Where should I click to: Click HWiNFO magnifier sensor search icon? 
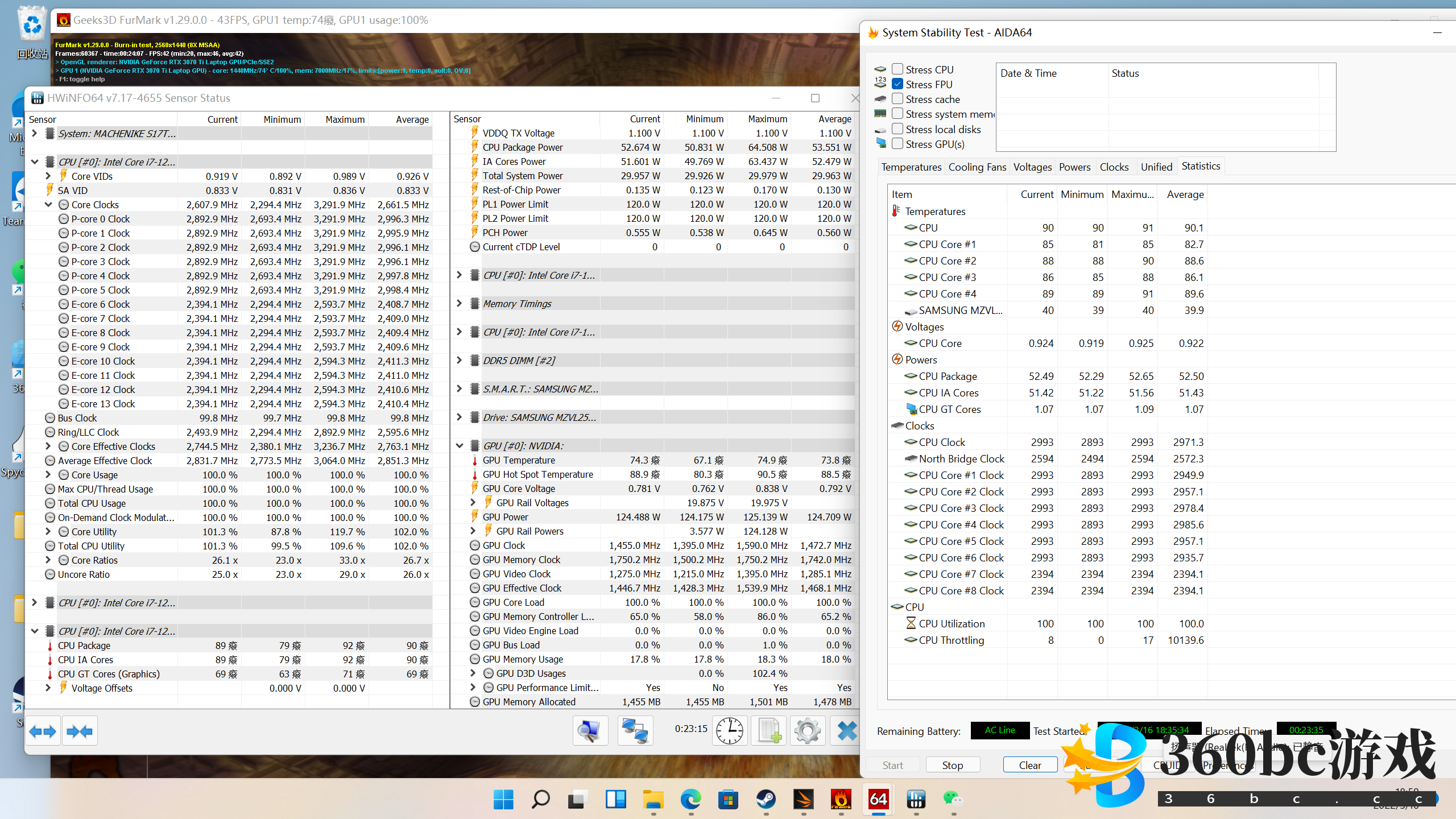(x=590, y=731)
